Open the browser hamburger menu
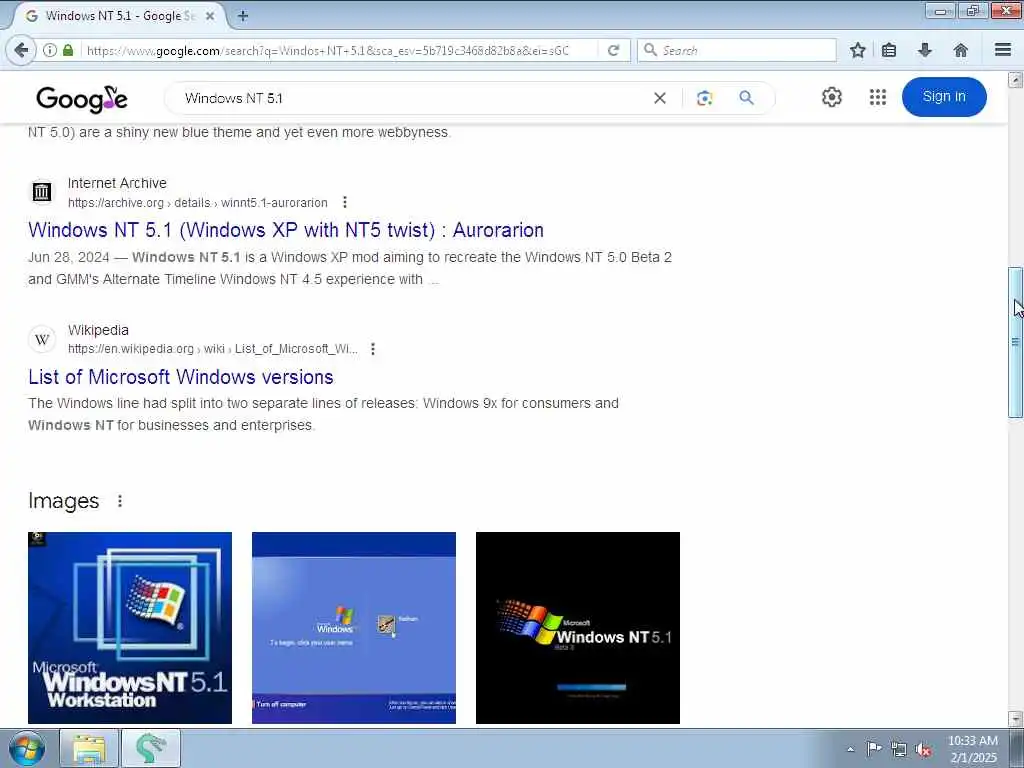1024x768 pixels. [1003, 50]
